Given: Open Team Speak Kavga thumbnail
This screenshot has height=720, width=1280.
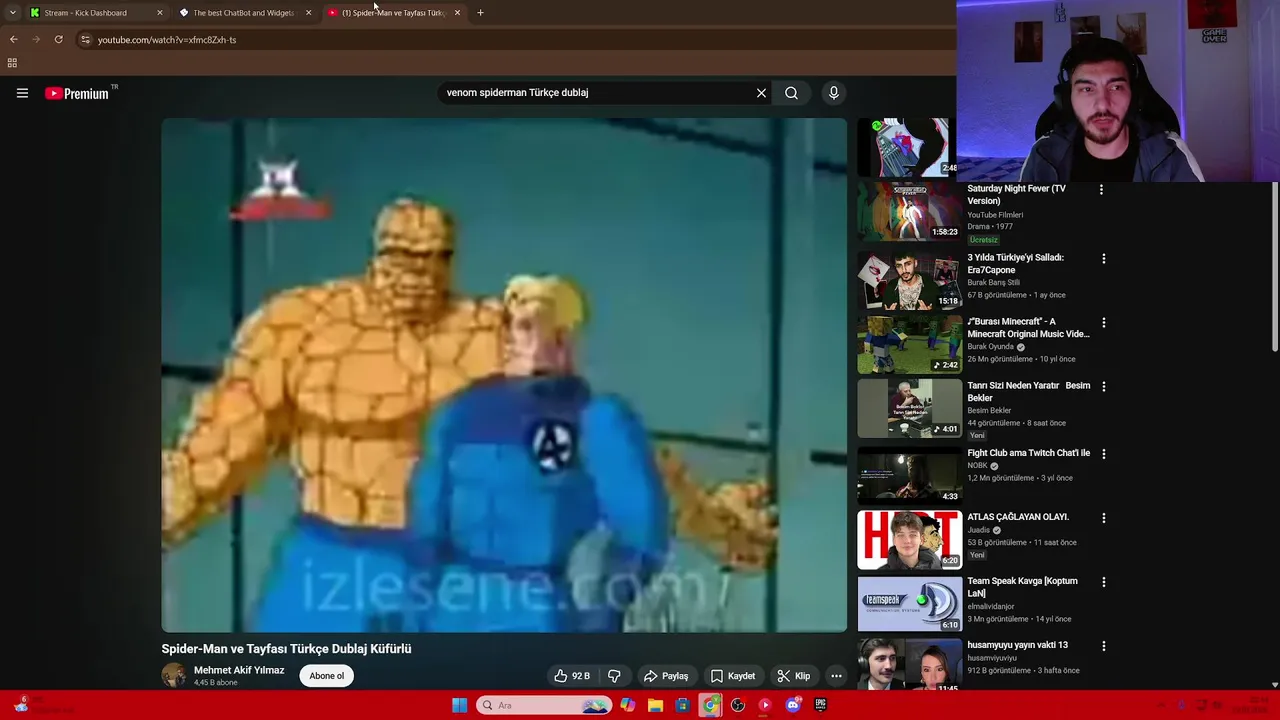Looking at the screenshot, I should 909,604.
